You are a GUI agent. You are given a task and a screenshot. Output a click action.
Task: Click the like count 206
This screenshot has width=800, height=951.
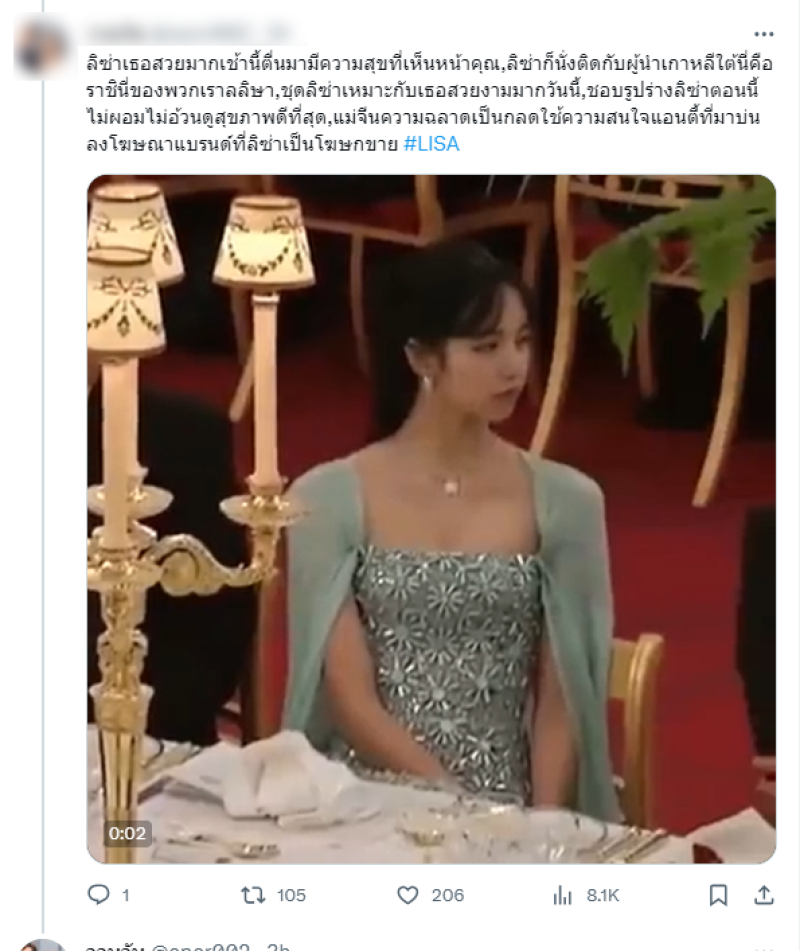coord(448,895)
